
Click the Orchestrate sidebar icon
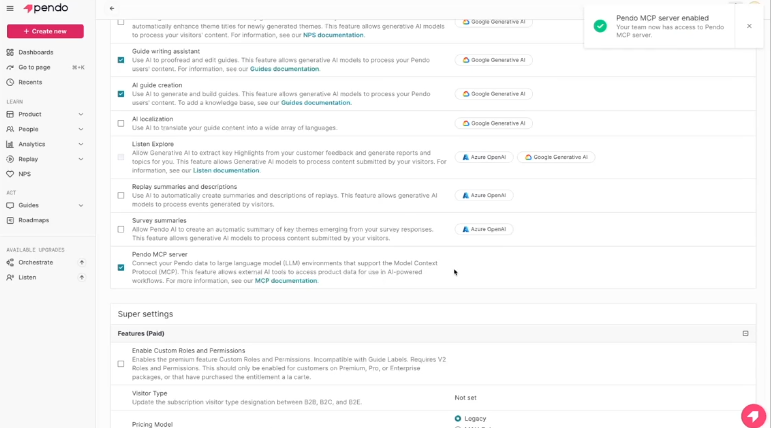[x=10, y=263]
